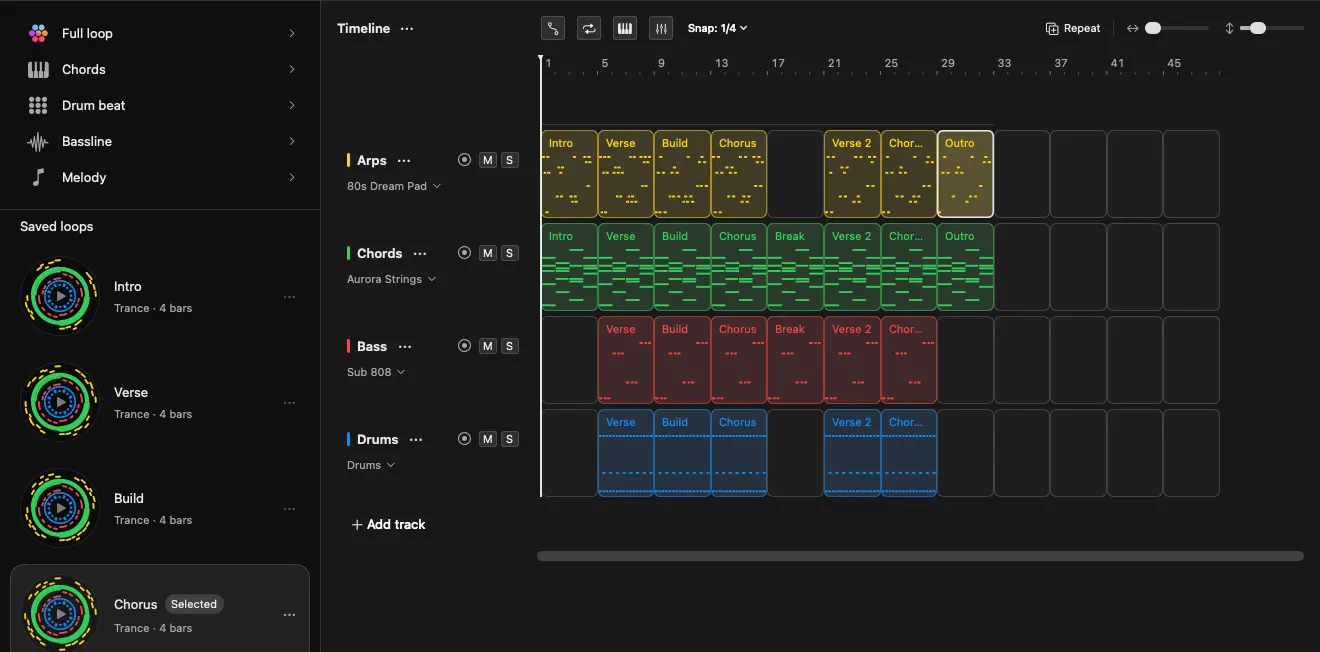This screenshot has width=1320, height=652.
Task: Click the Chords piano keys icon
Action: click(x=38, y=69)
